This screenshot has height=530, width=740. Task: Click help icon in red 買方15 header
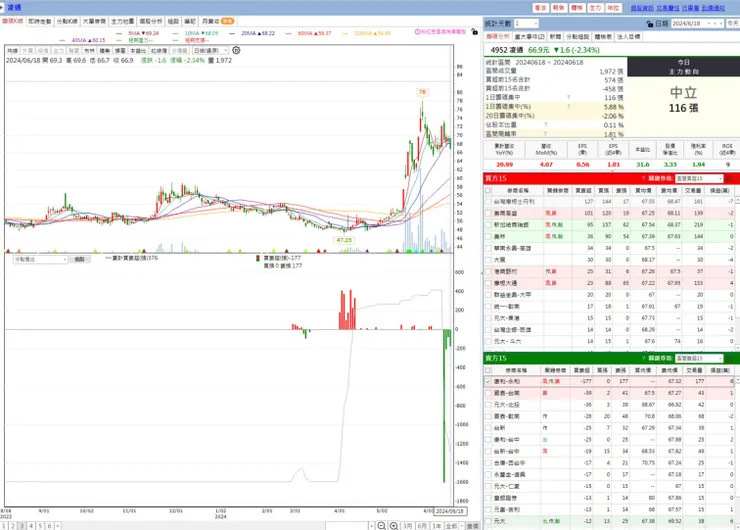click(643, 178)
